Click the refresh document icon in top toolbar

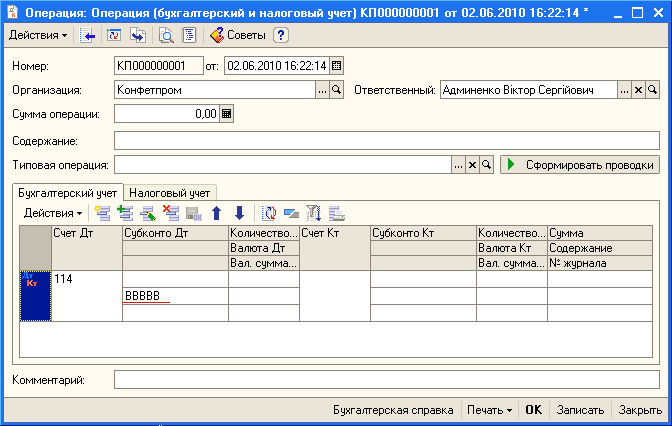(114, 36)
